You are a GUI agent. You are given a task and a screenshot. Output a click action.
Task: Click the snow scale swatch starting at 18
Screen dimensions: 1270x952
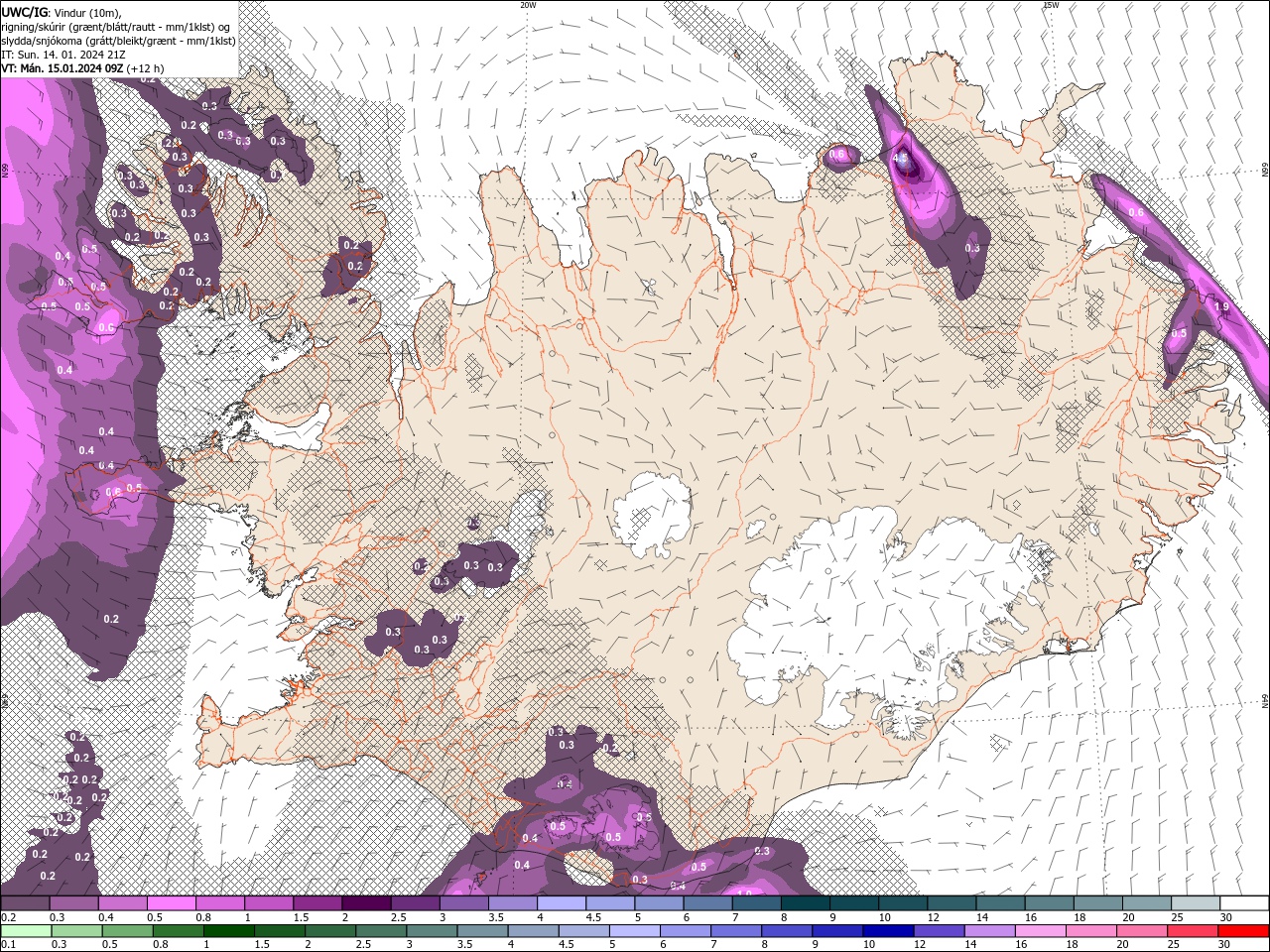pyautogui.click(x=1098, y=903)
